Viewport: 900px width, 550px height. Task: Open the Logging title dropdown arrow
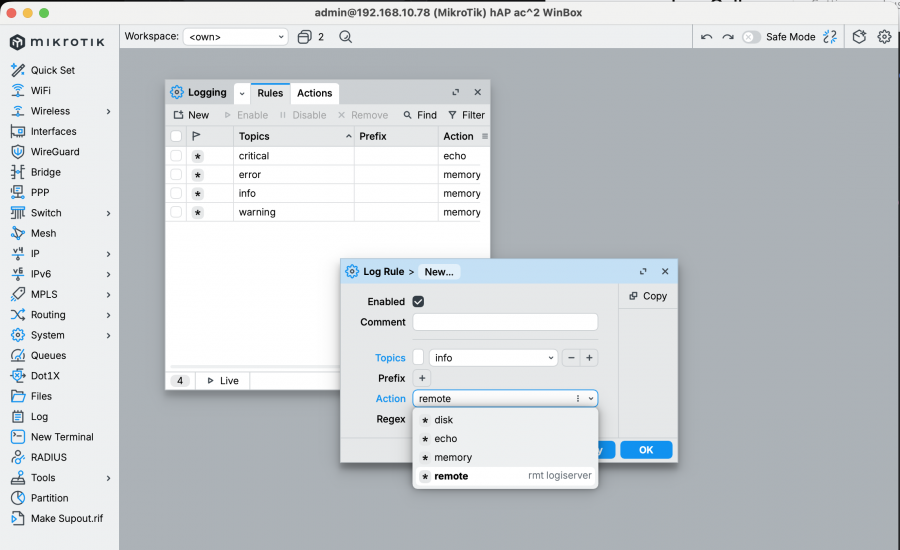tap(242, 93)
